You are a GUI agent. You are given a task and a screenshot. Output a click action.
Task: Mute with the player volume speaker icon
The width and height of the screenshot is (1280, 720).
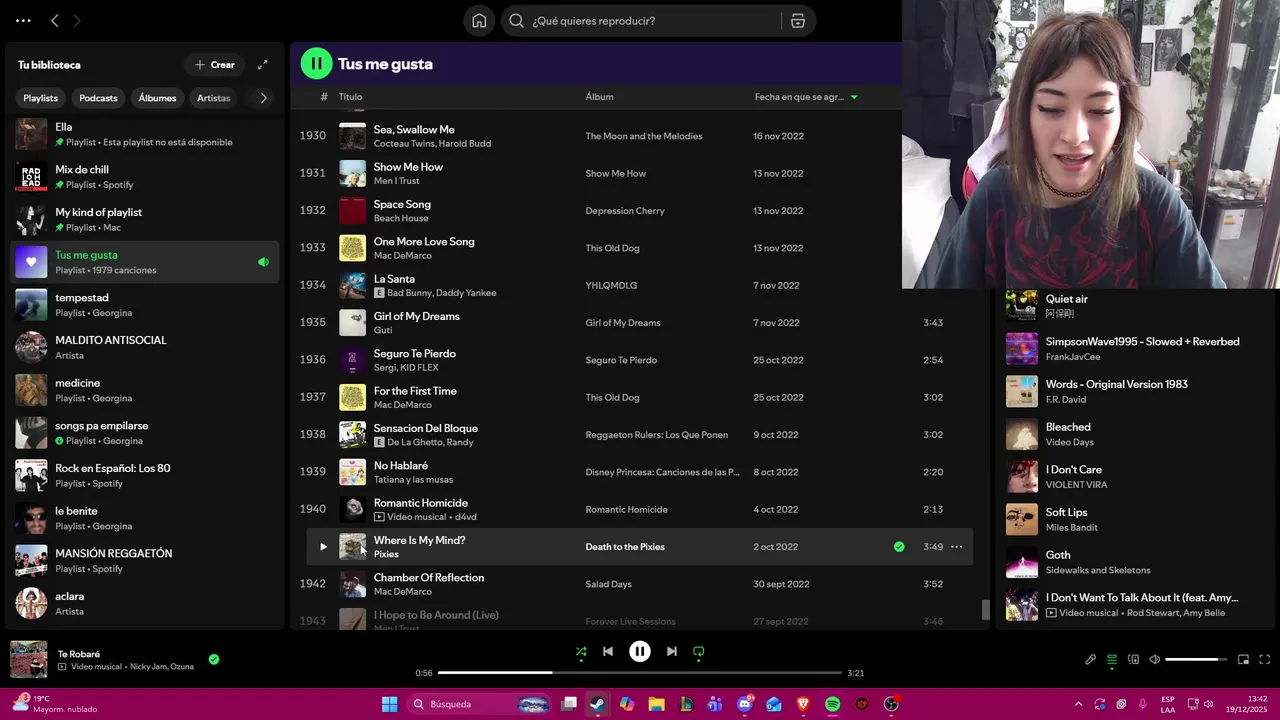(x=1155, y=659)
